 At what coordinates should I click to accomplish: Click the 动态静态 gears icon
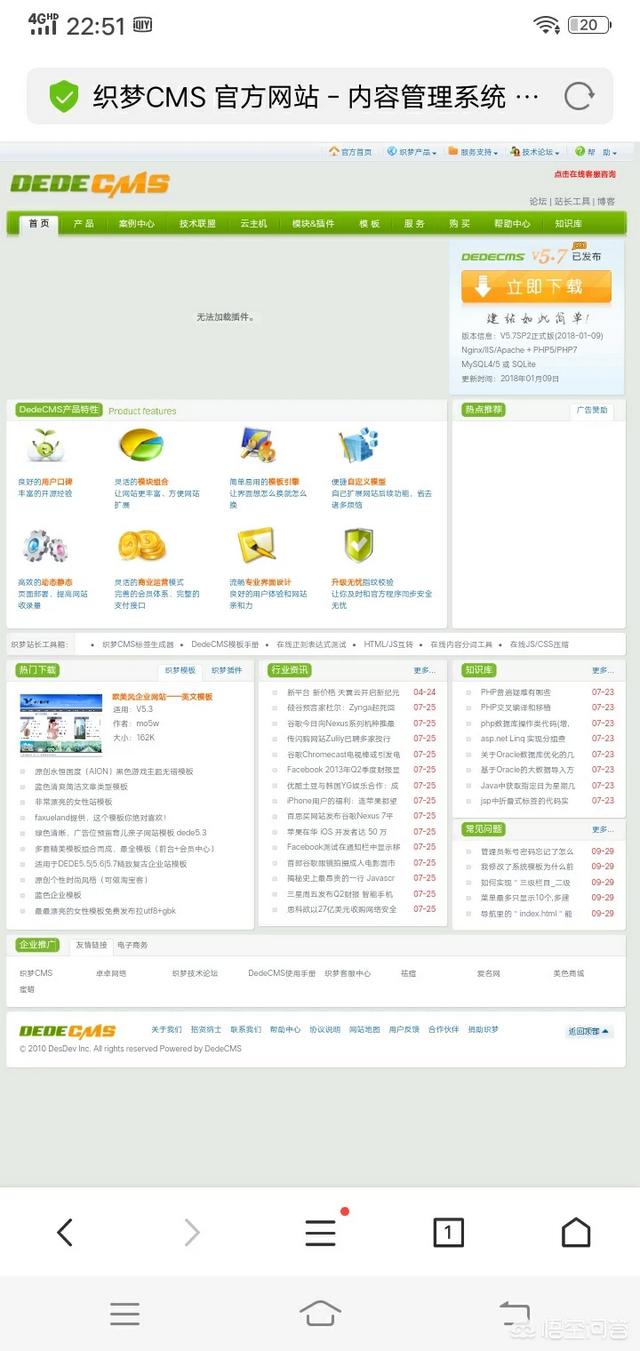pos(45,546)
